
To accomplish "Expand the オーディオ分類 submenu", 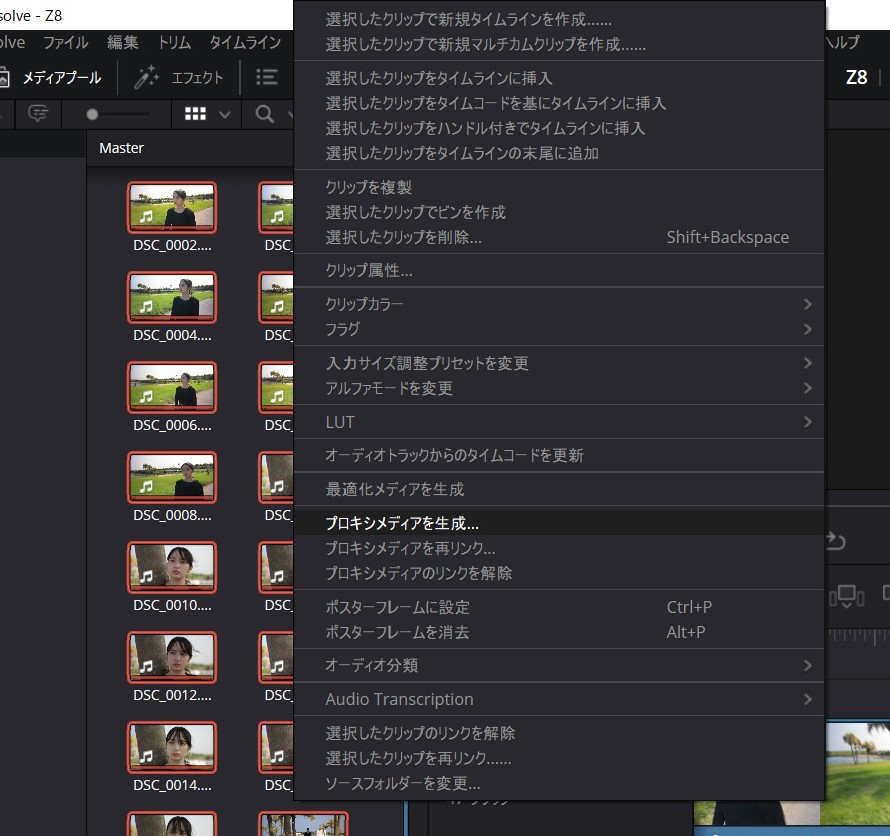I will (x=559, y=665).
